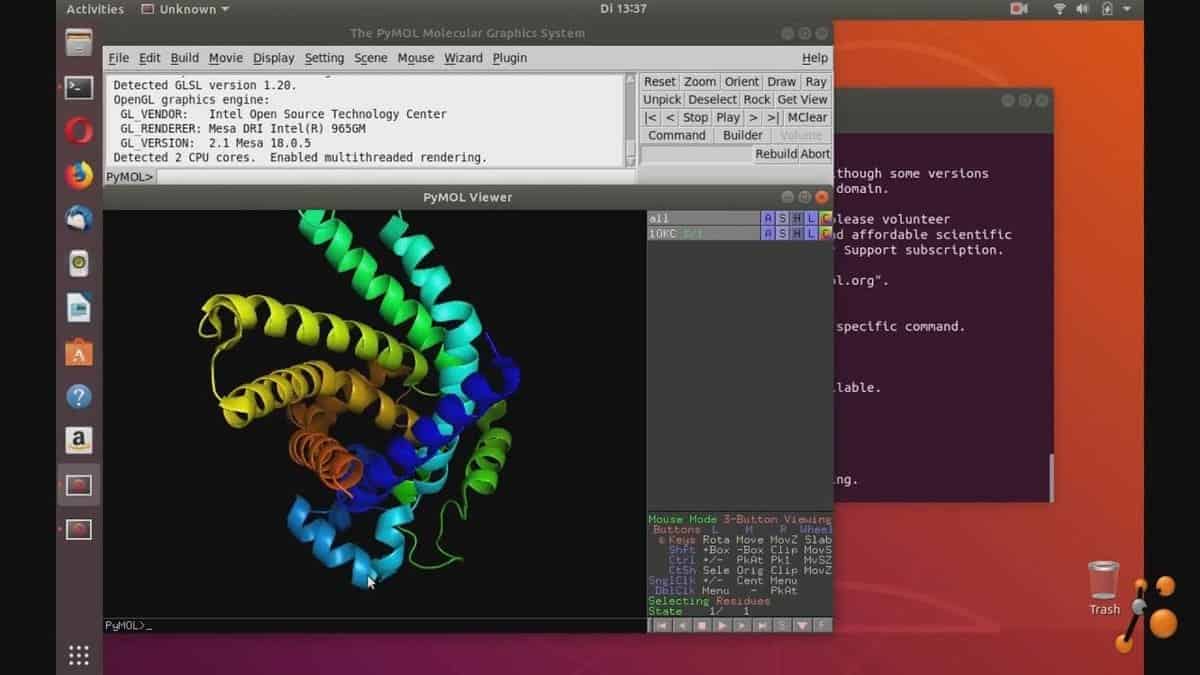The height and width of the screenshot is (675, 1200).
Task: Open H hide menu for 1OKC
Action: pyautogui.click(x=797, y=233)
